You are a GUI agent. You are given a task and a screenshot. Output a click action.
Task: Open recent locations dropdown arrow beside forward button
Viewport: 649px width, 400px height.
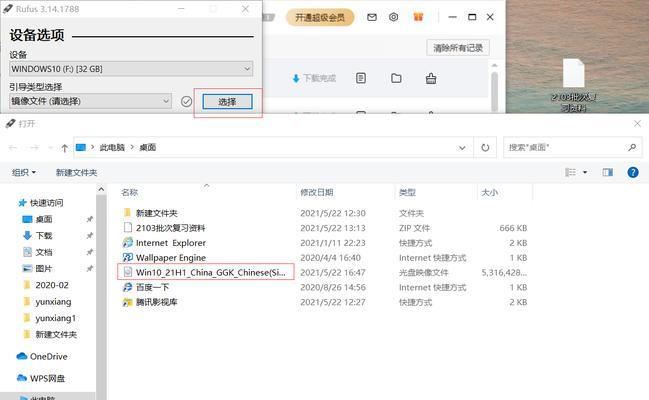[50, 147]
